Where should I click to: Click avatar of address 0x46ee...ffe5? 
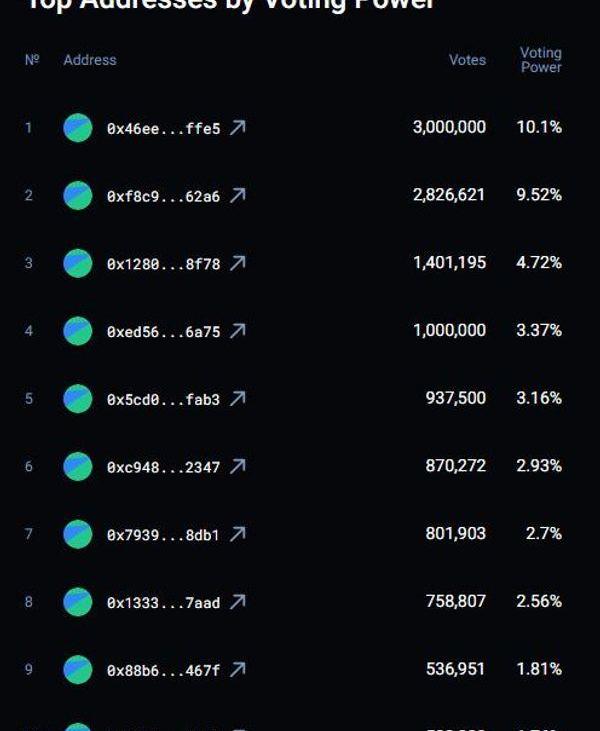click(78, 128)
